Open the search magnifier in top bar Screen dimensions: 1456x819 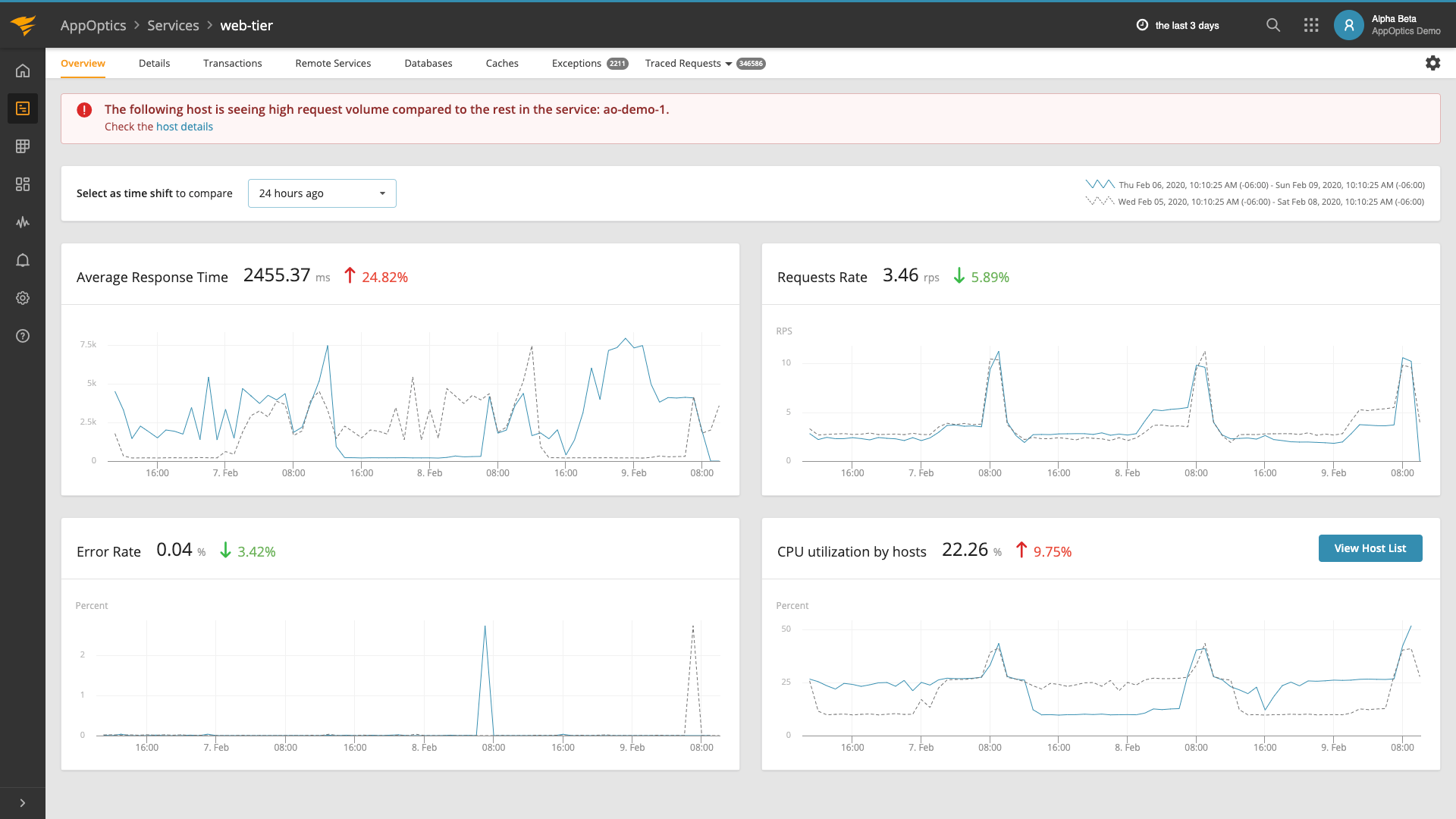tap(1272, 25)
